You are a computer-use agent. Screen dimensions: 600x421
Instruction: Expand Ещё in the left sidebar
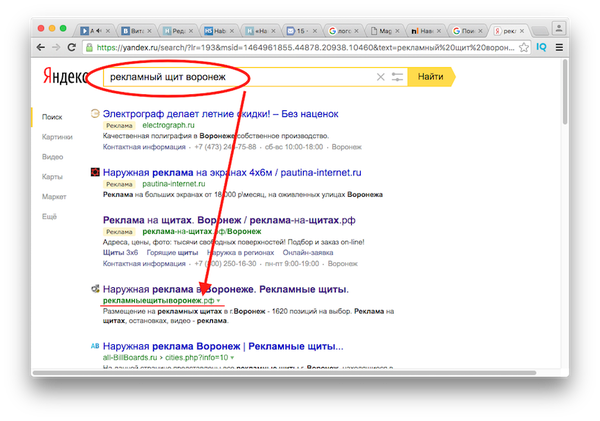click(49, 217)
